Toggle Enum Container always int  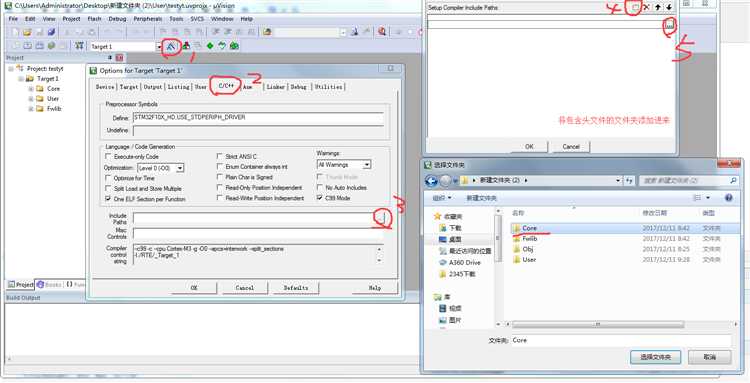pyautogui.click(x=220, y=167)
